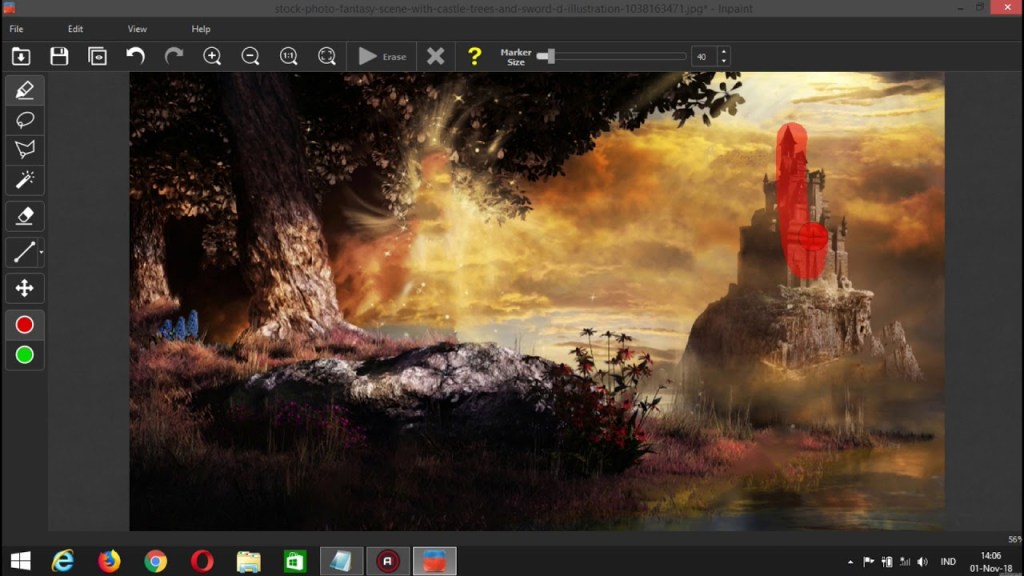
Task: Expand the guide line tool dropdown arrow
Action: click(x=41, y=253)
